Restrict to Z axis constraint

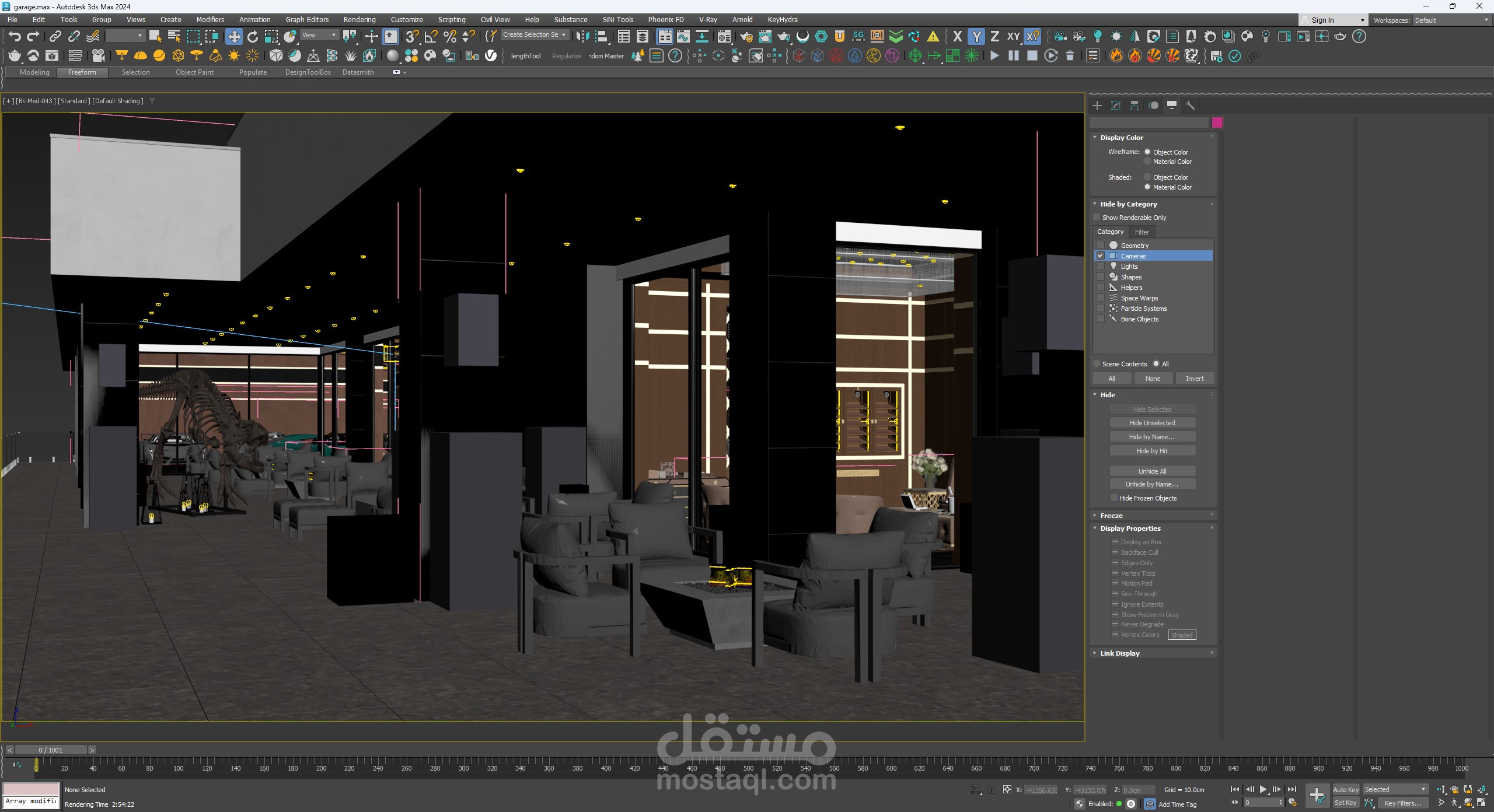coord(995,37)
